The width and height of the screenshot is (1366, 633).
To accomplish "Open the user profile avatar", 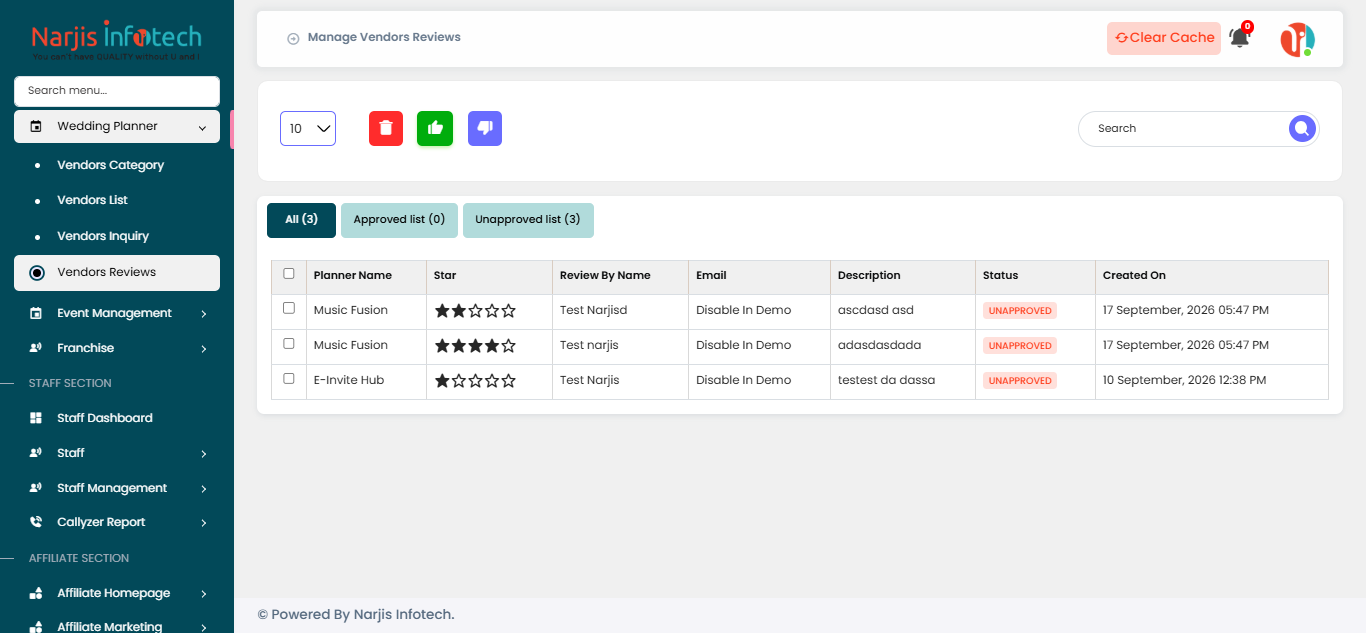I will 1297,39.
